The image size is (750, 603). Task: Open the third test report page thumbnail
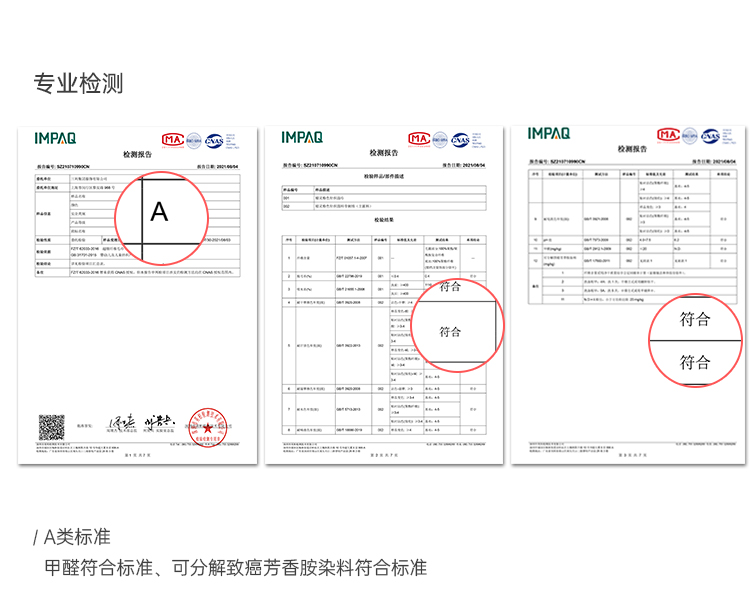(628, 295)
